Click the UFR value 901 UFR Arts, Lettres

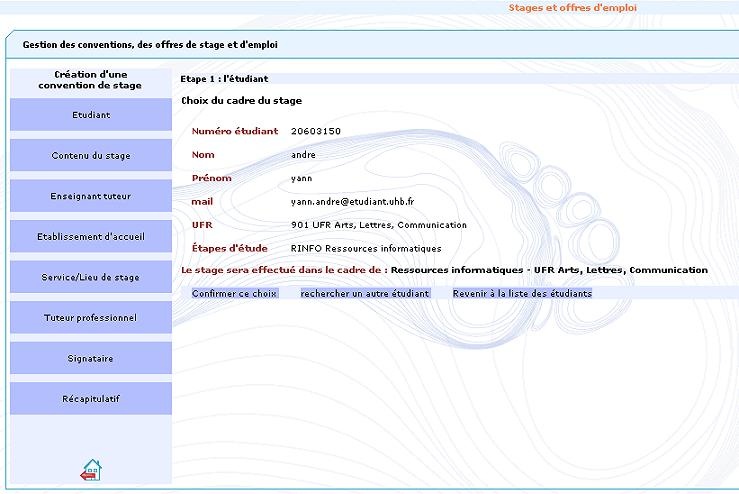click(x=379, y=225)
